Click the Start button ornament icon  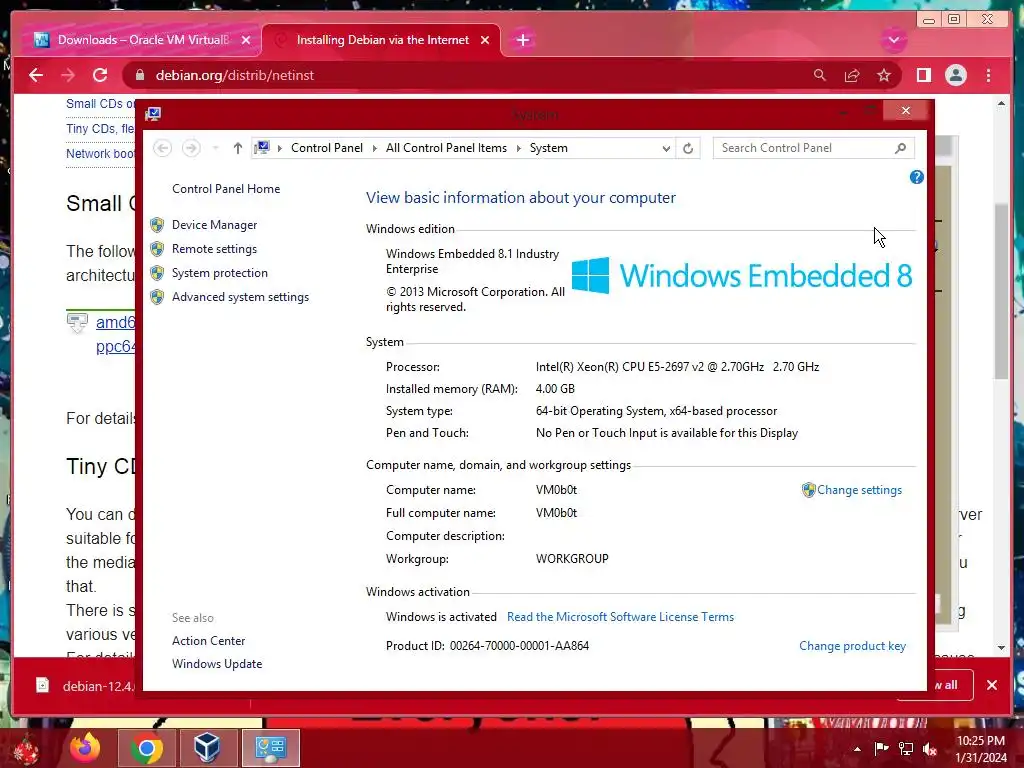(x=26, y=748)
